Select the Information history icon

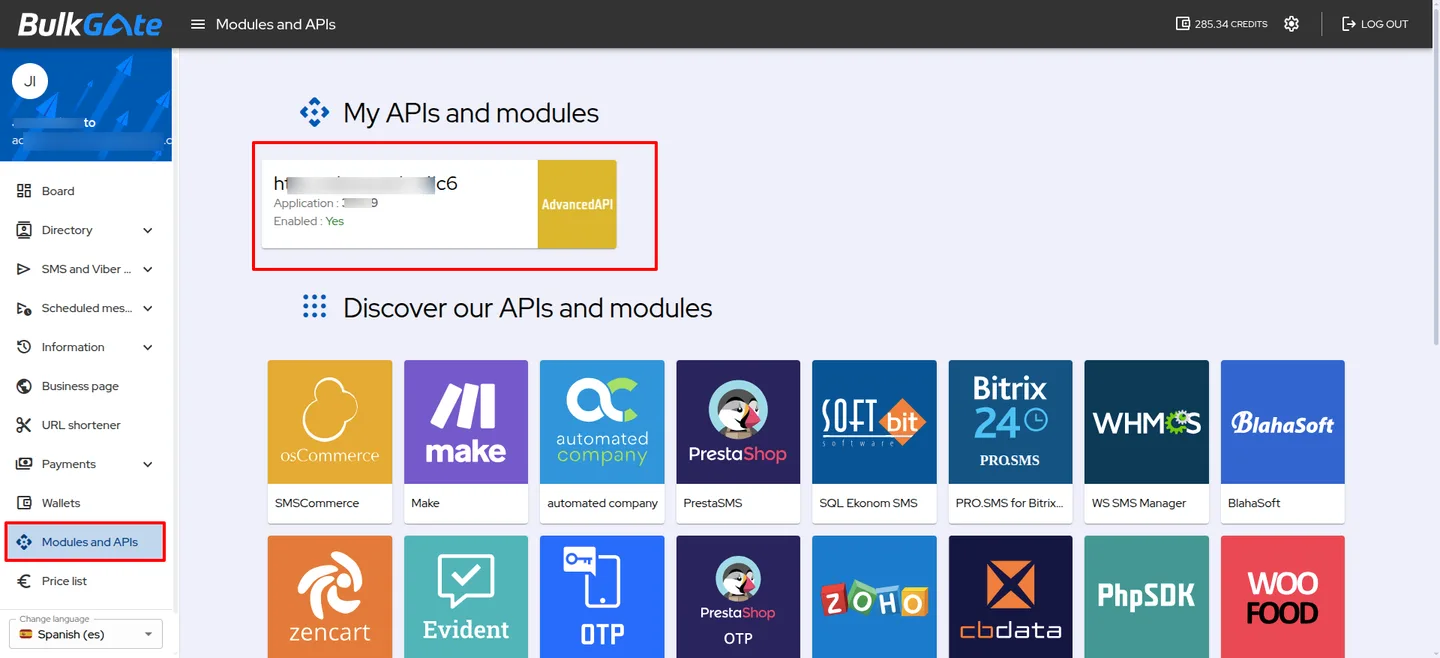point(24,347)
